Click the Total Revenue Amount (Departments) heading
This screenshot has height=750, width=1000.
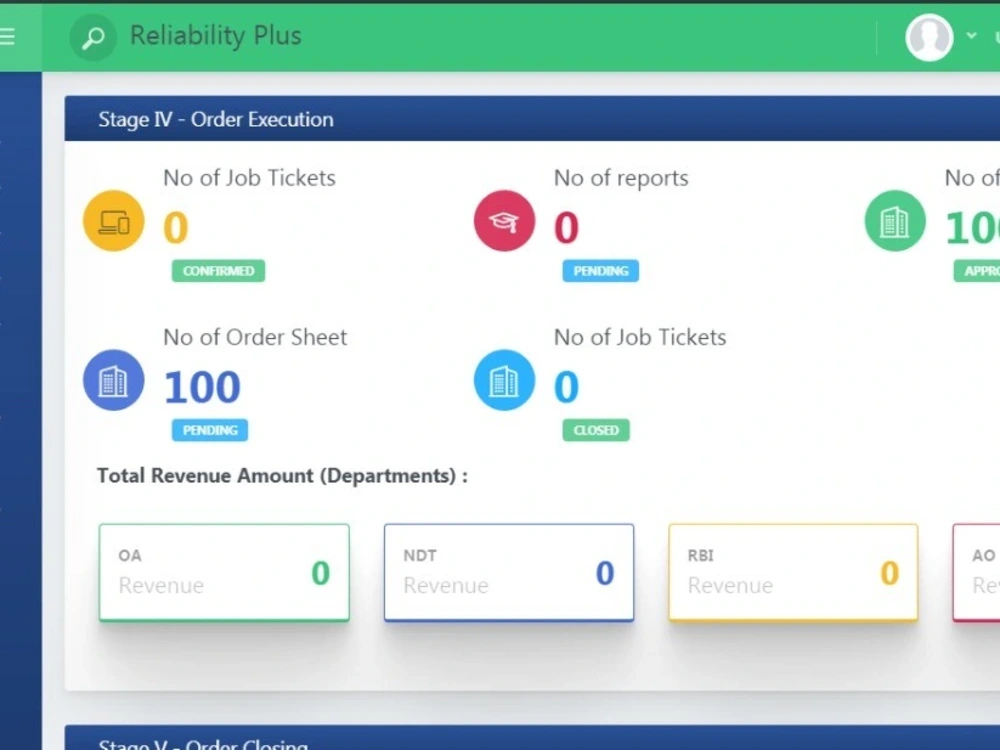click(283, 476)
